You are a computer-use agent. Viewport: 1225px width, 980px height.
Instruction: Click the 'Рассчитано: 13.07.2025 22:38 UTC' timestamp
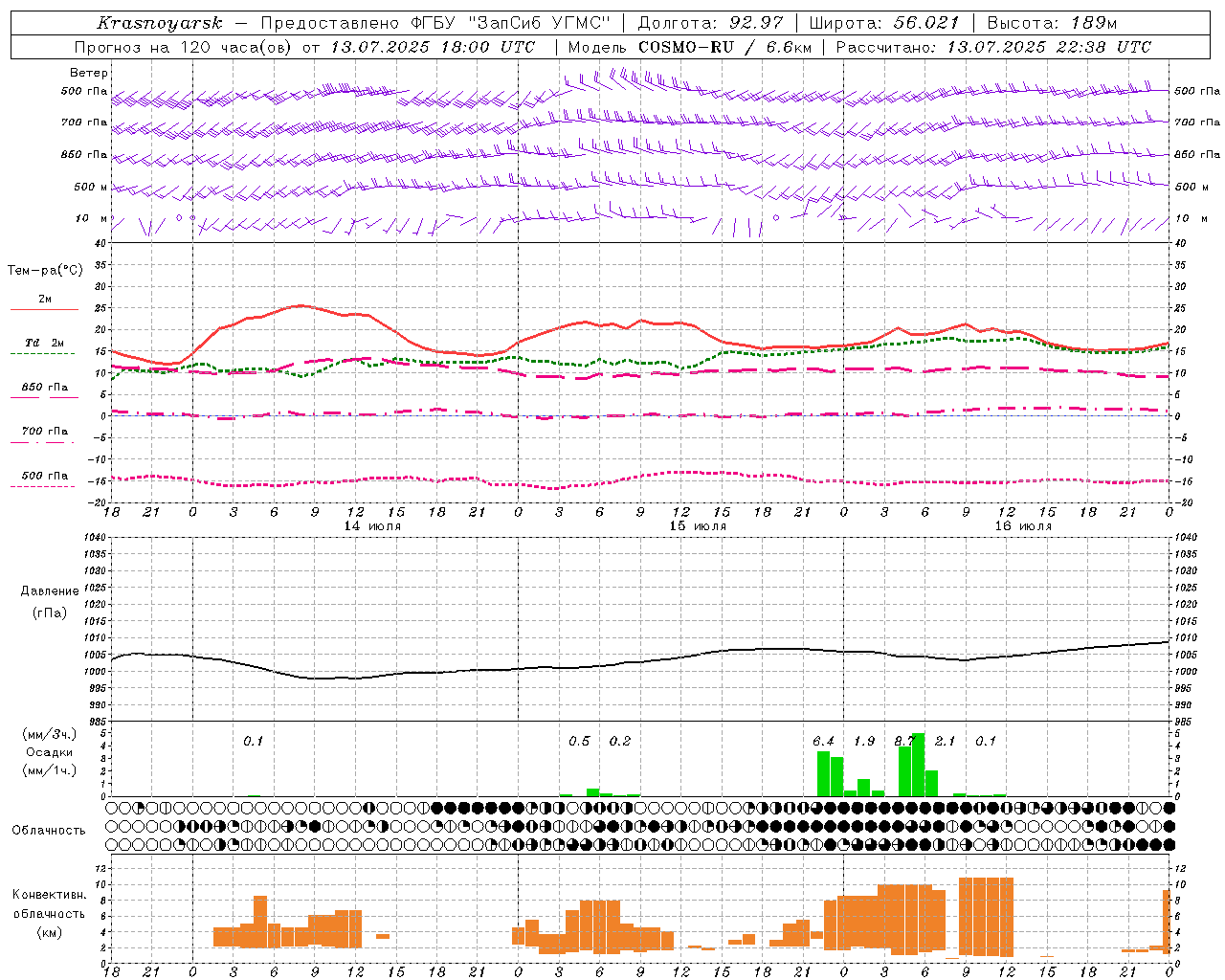pos(993,47)
